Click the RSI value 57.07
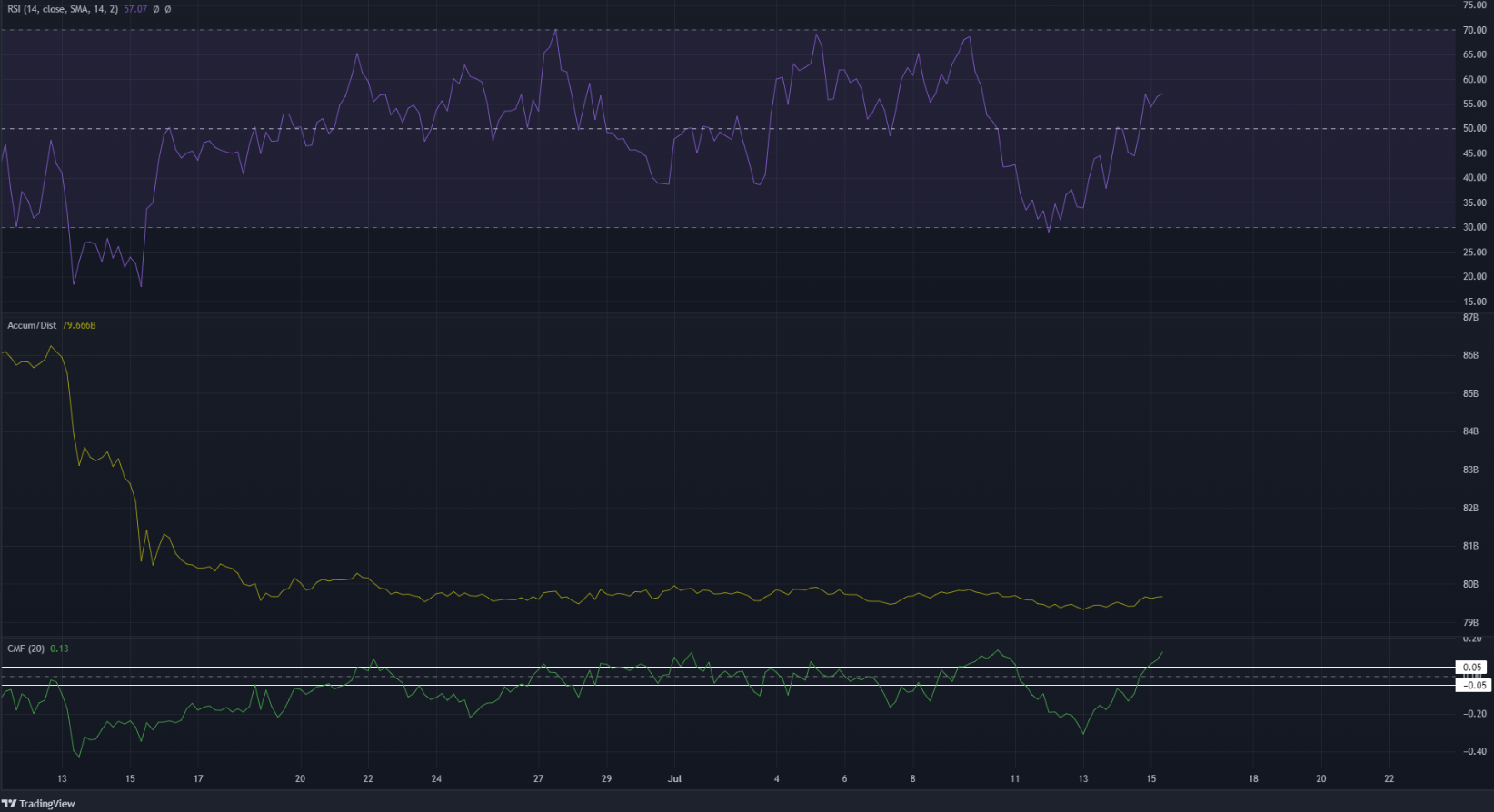Screen dimensions: 1494x812 (135, 9)
